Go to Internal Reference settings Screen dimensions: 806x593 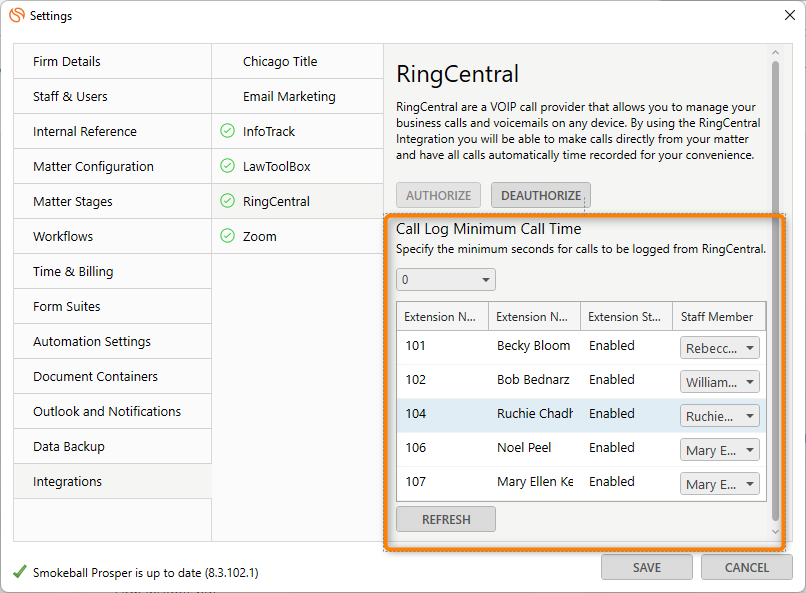113,131
